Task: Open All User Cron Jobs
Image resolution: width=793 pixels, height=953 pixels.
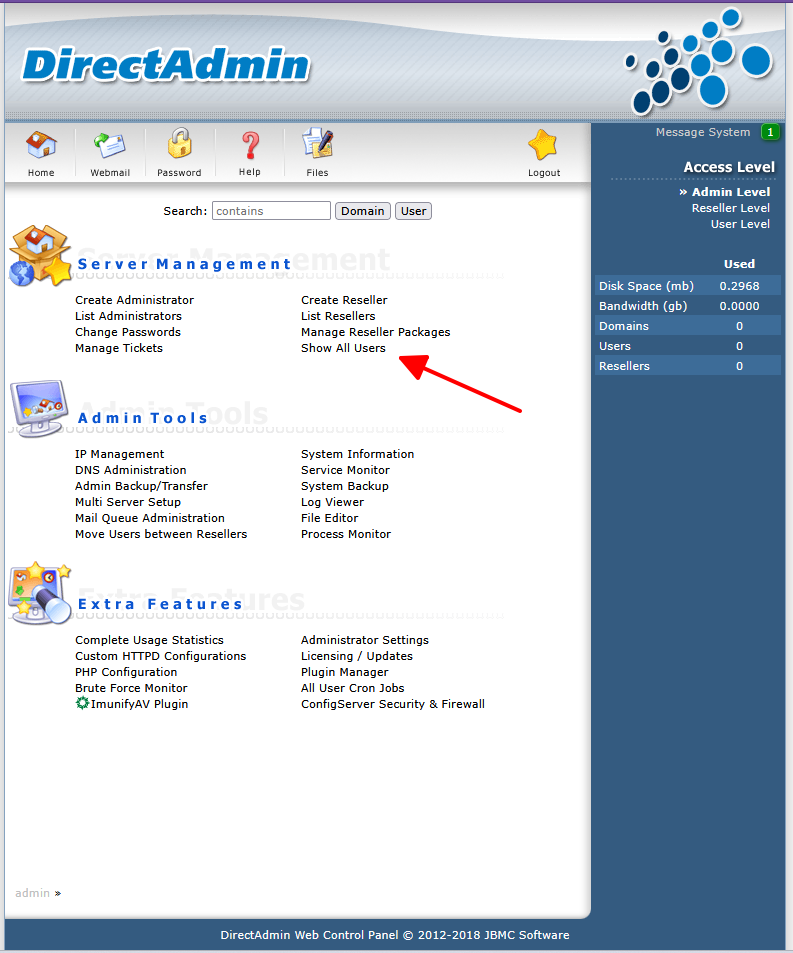Action: pyautogui.click(x=352, y=688)
